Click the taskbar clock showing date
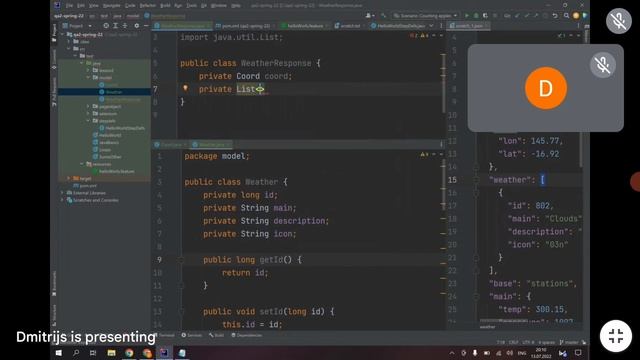 click(x=541, y=353)
